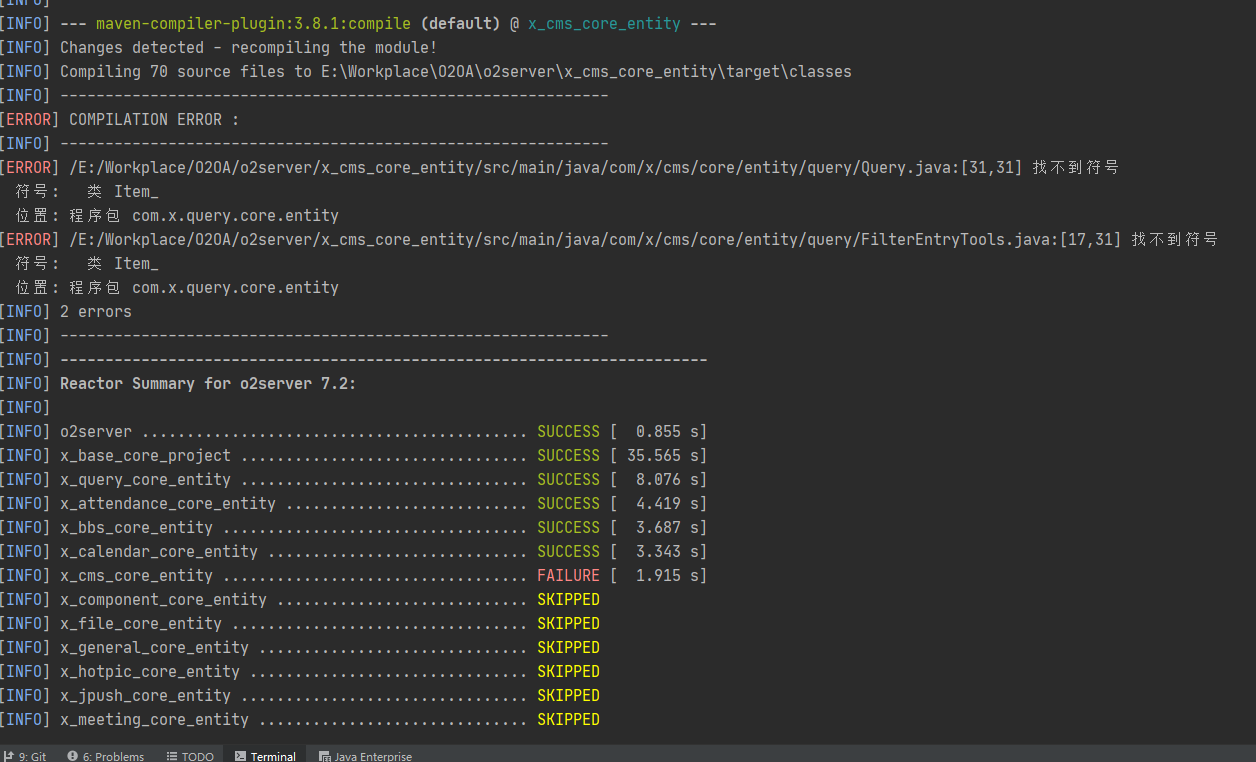
Task: Open the TODO tab label
Action: (197, 757)
